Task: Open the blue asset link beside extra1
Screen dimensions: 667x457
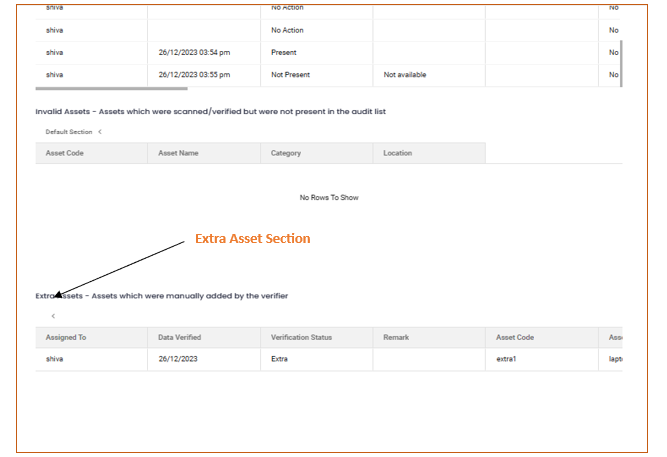Action: tap(616, 358)
